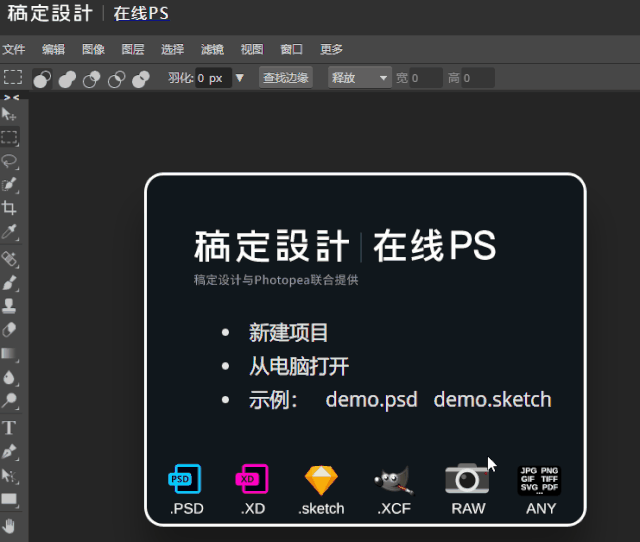Screen dimensions: 640x542
Task: Click the 羽化 px input field
Action: click(212, 78)
